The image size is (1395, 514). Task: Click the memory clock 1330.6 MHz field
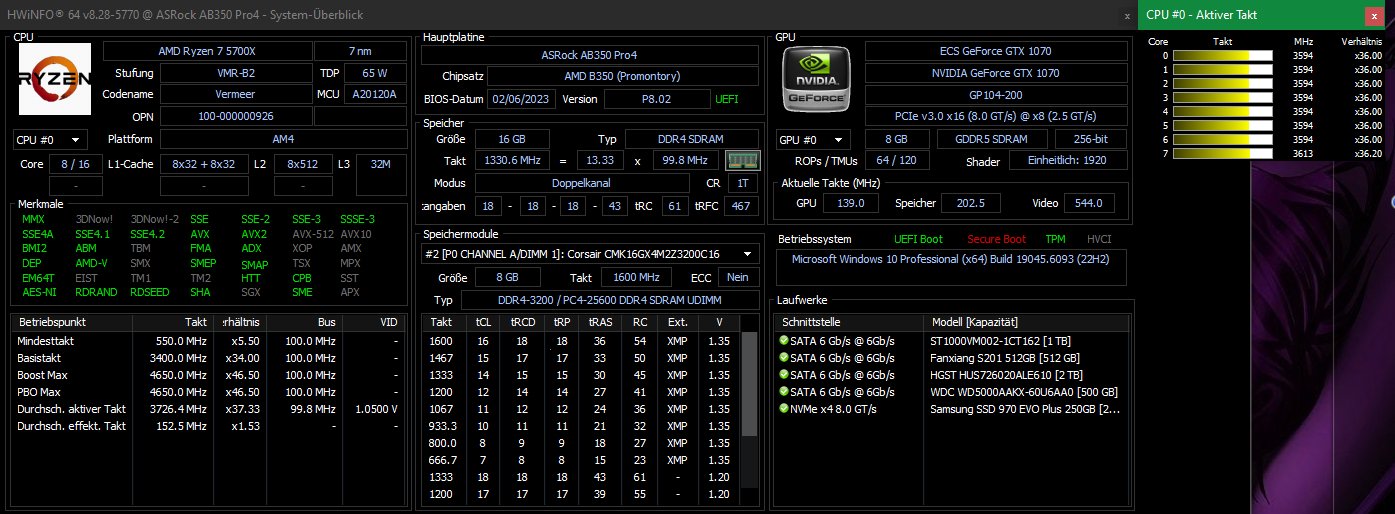[510, 160]
